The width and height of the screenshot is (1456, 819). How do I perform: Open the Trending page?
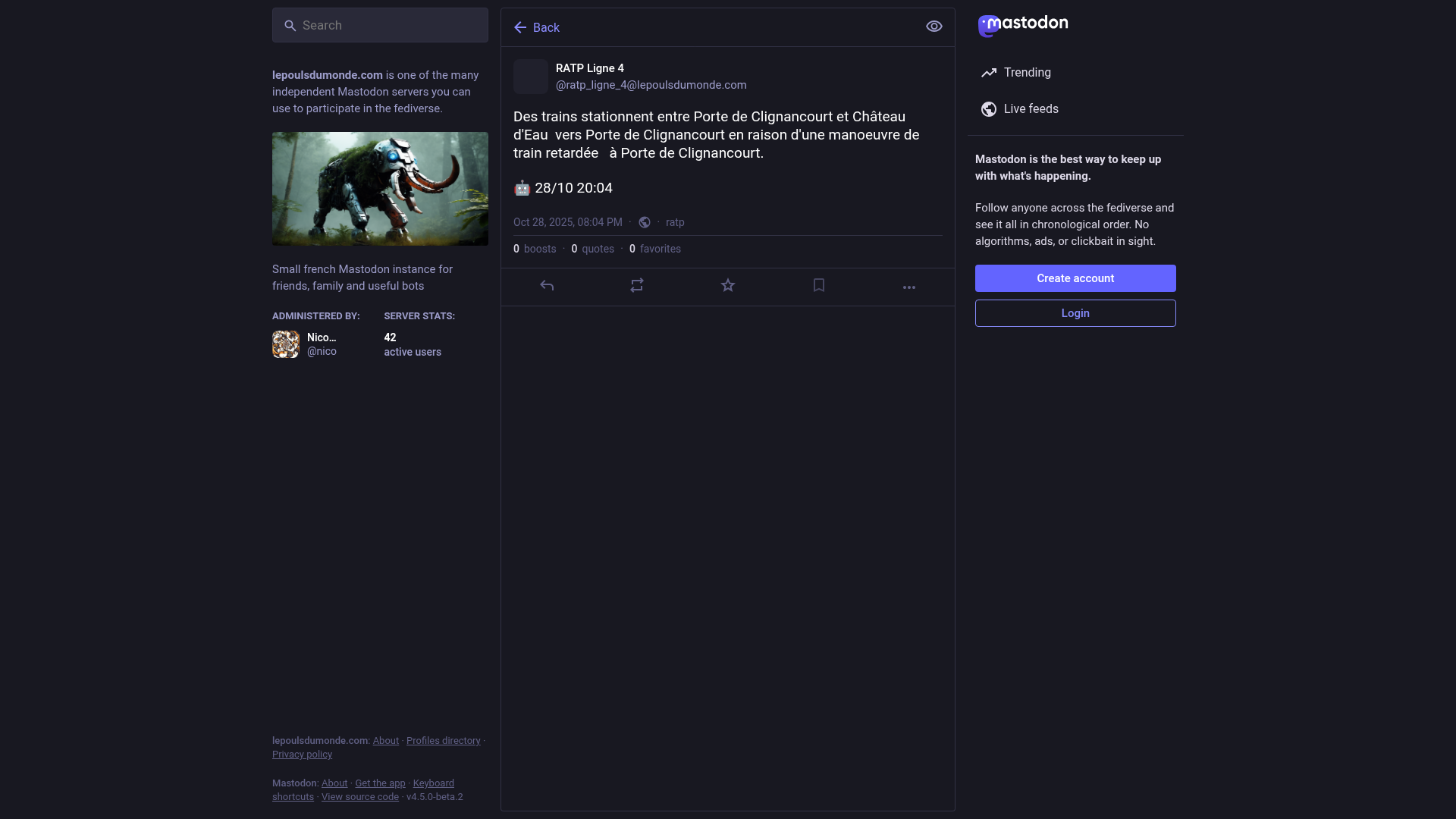(1027, 73)
